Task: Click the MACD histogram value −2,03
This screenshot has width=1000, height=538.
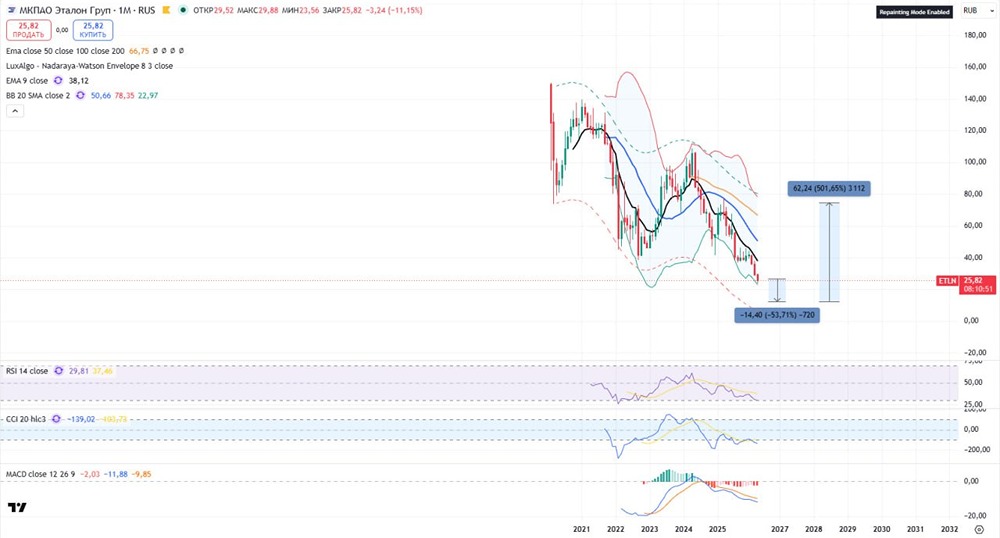Action: pyautogui.click(x=90, y=474)
